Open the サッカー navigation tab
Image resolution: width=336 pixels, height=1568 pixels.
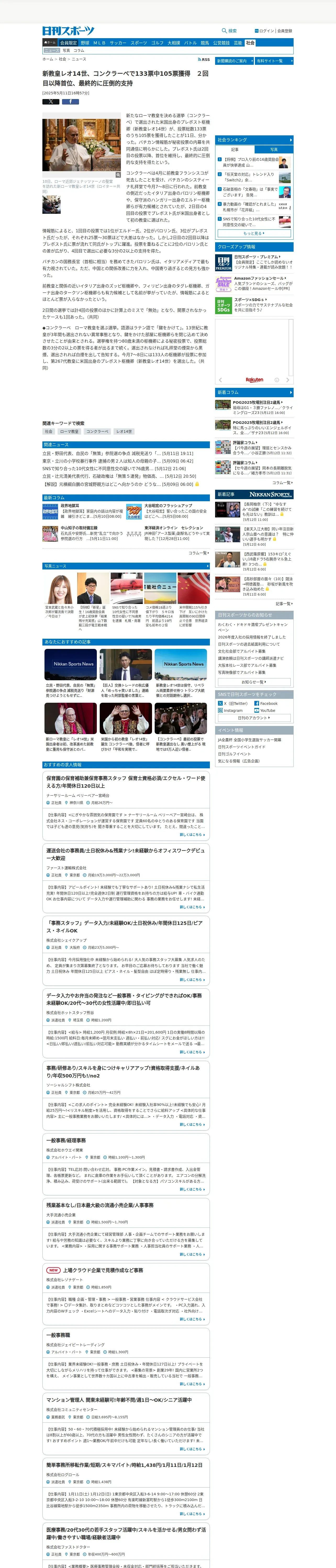pos(118,43)
